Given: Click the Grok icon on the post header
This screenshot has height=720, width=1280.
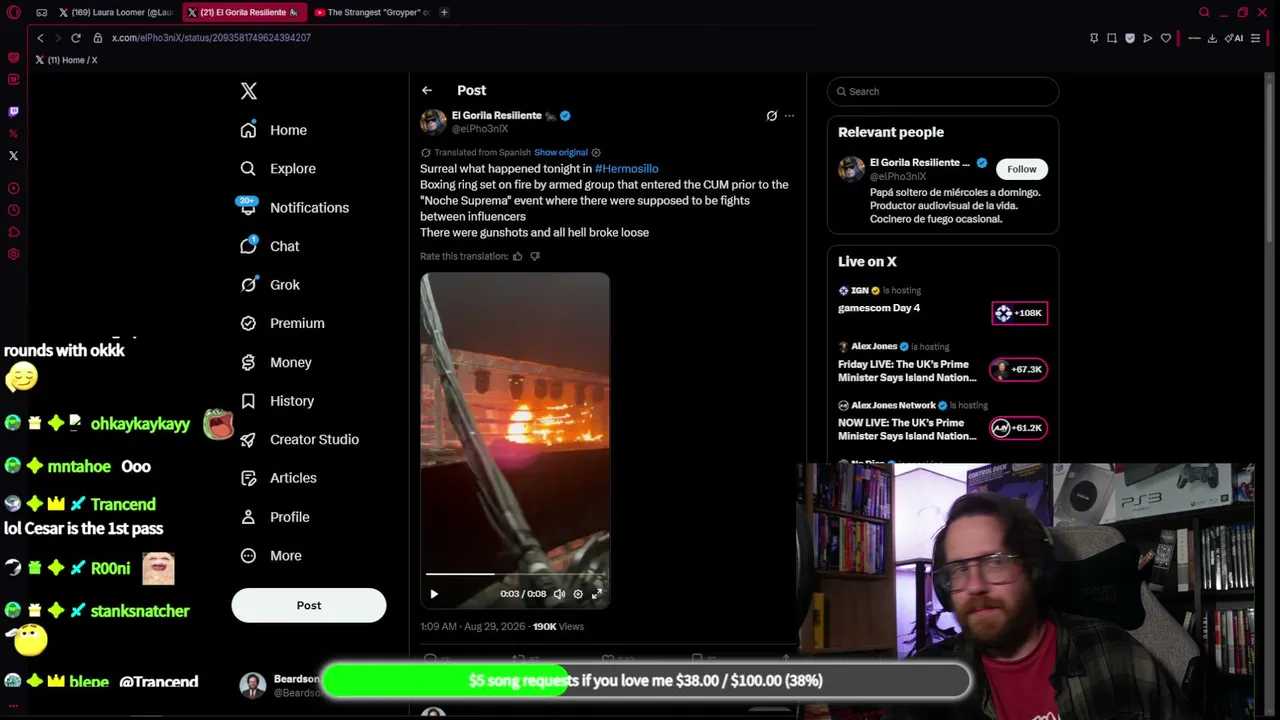Looking at the screenshot, I should (x=771, y=116).
